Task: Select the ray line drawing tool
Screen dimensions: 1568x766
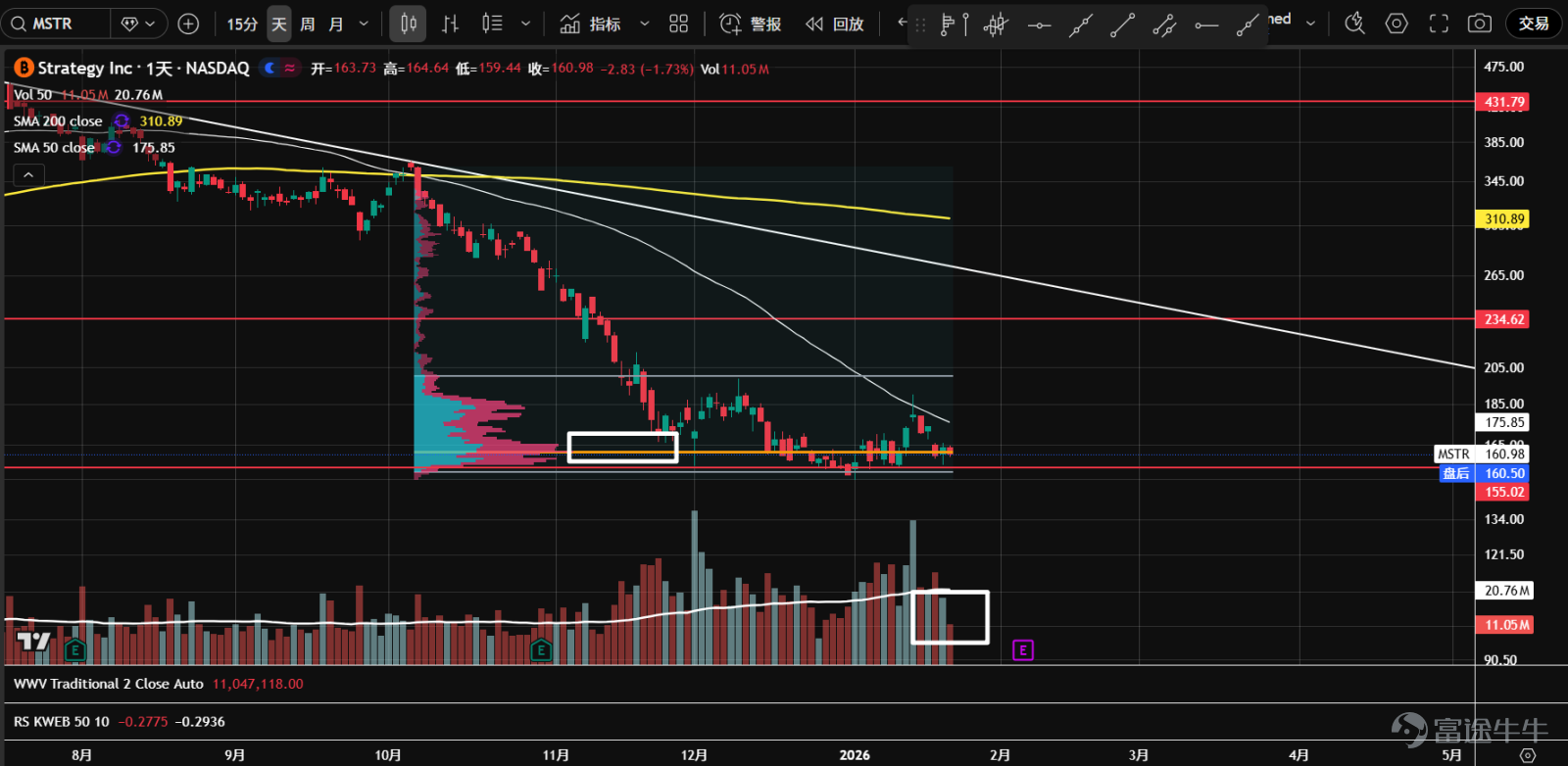Action: (x=1247, y=24)
